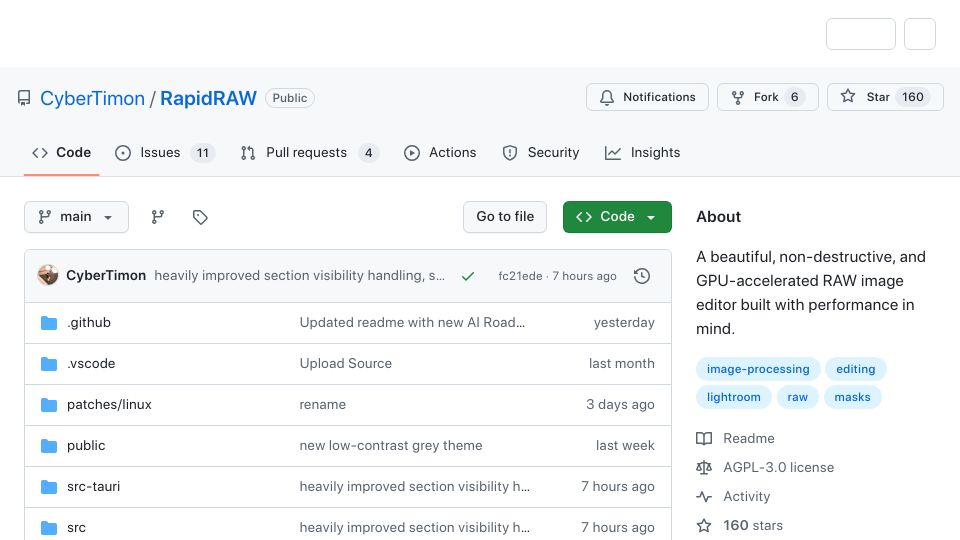The width and height of the screenshot is (960, 540).
Task: Expand the green Code dropdown
Action: pyautogui.click(x=617, y=217)
